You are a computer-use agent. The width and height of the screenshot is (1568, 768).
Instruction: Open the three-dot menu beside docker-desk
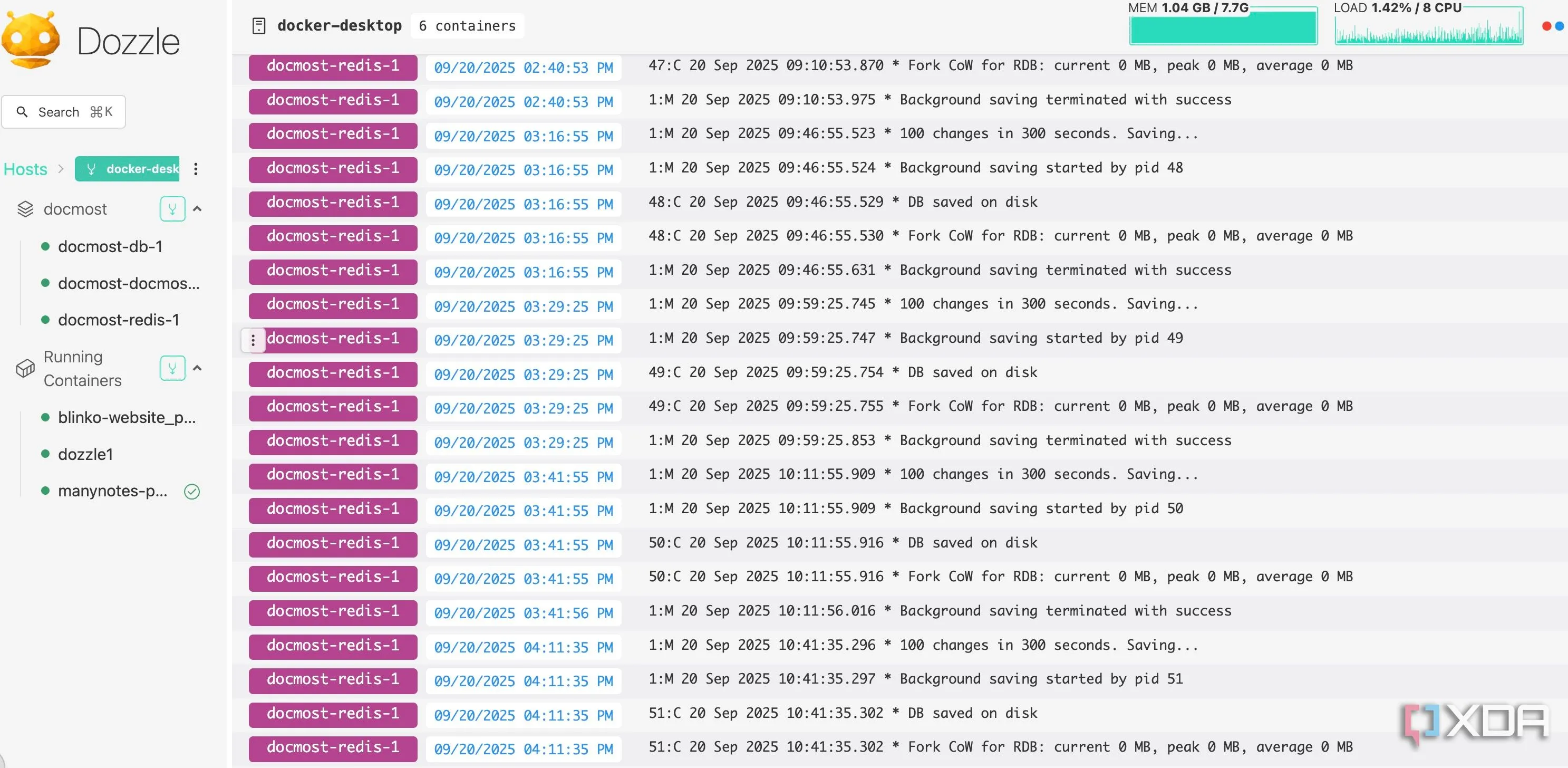tap(196, 169)
